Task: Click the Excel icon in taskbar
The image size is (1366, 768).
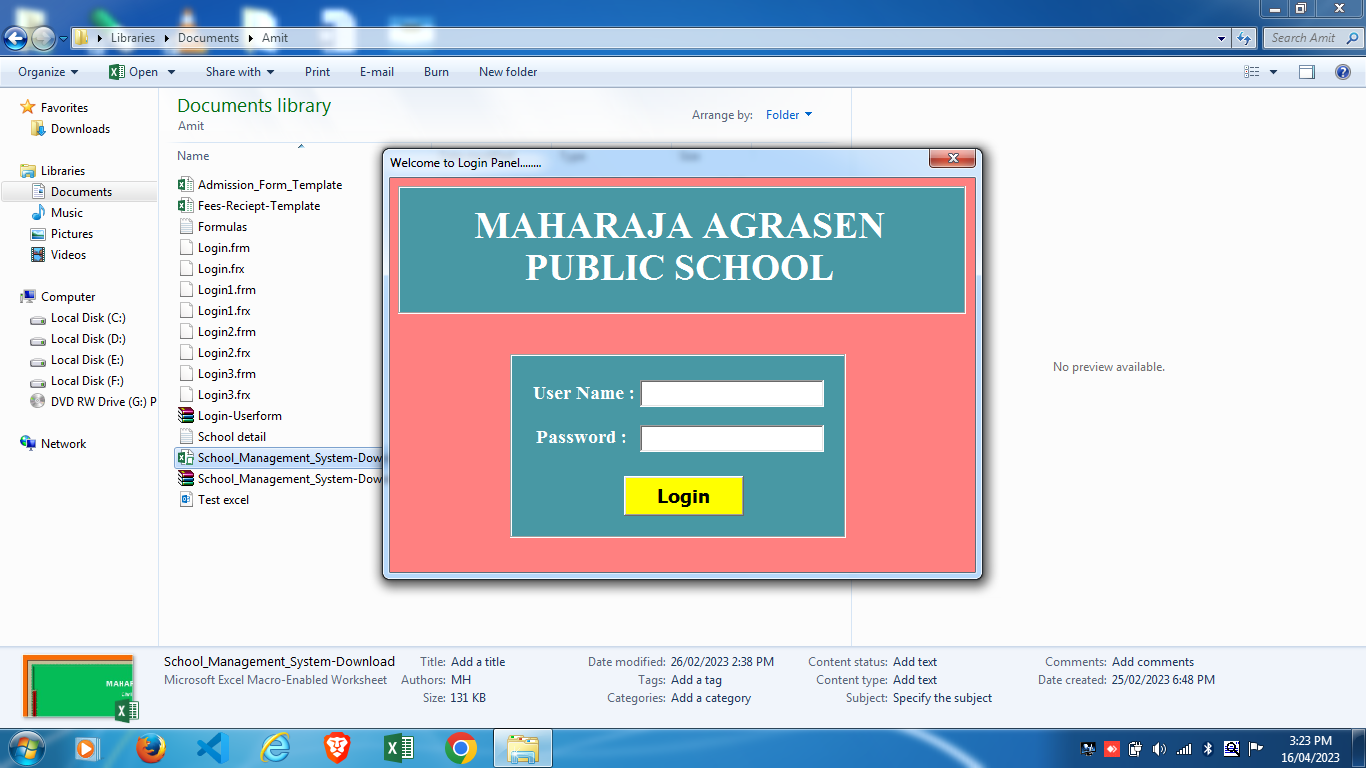Action: tap(399, 748)
